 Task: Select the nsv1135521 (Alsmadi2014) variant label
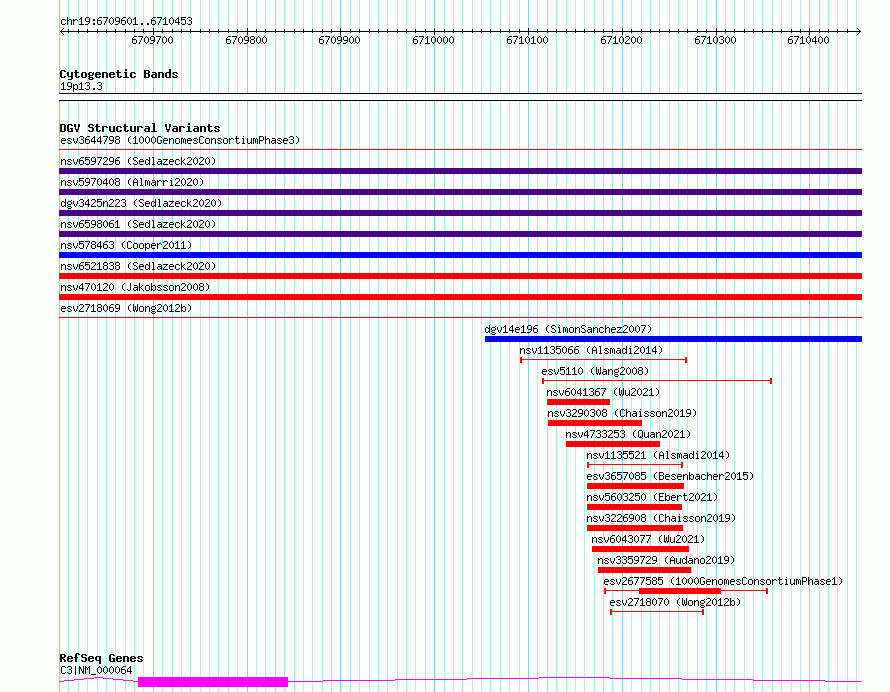[x=658, y=455]
